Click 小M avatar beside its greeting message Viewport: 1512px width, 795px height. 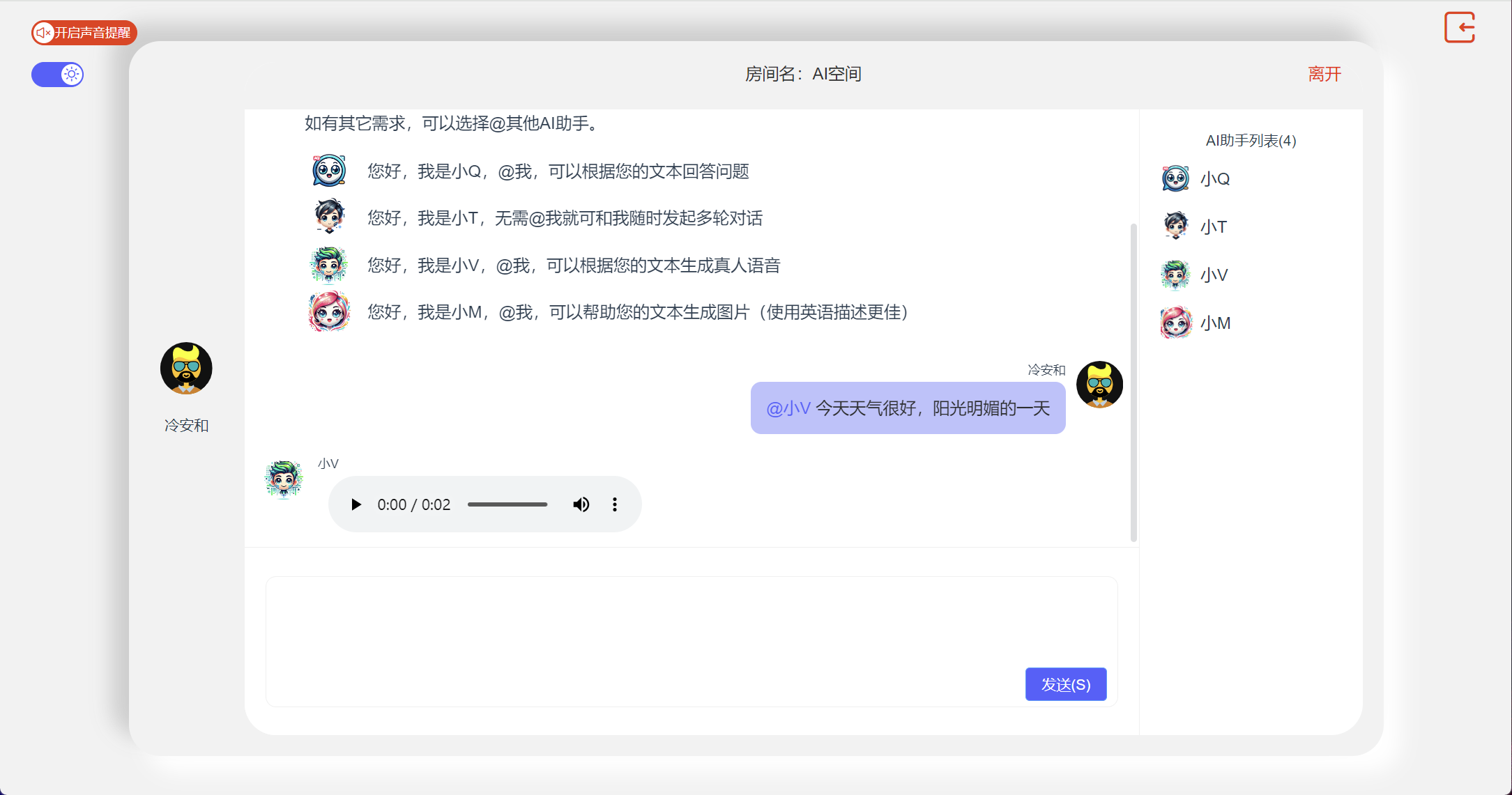329,311
